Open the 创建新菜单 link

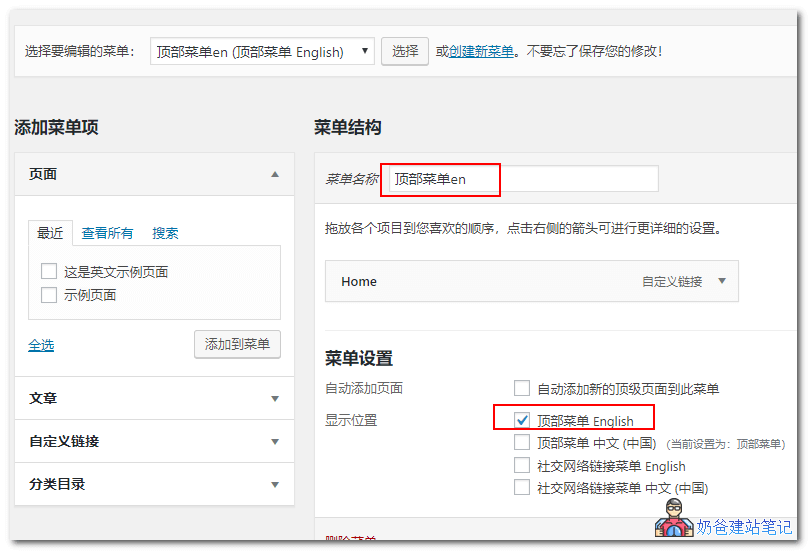pyautogui.click(x=481, y=52)
